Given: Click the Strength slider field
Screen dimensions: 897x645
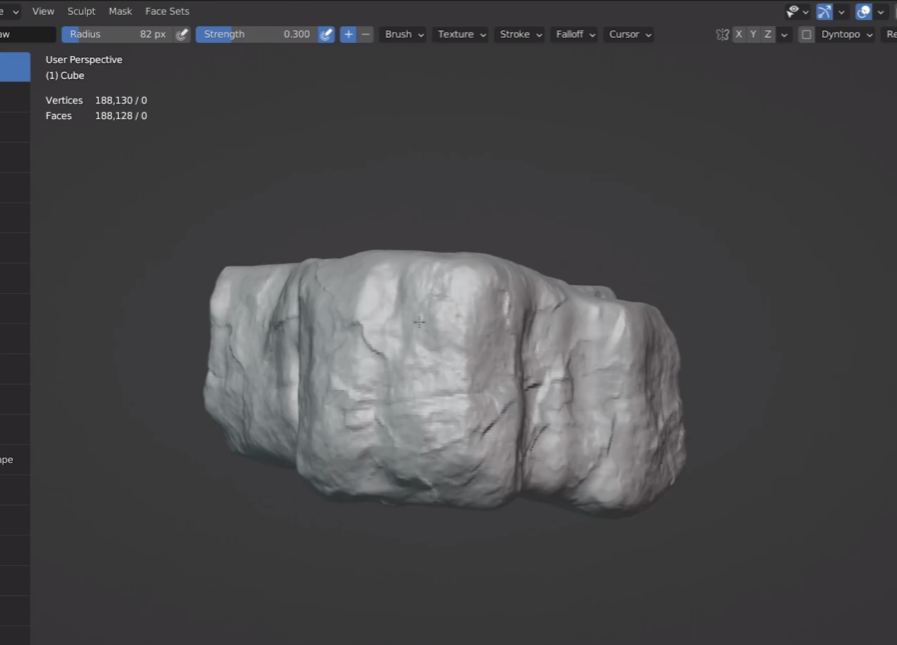Looking at the screenshot, I should [x=257, y=34].
